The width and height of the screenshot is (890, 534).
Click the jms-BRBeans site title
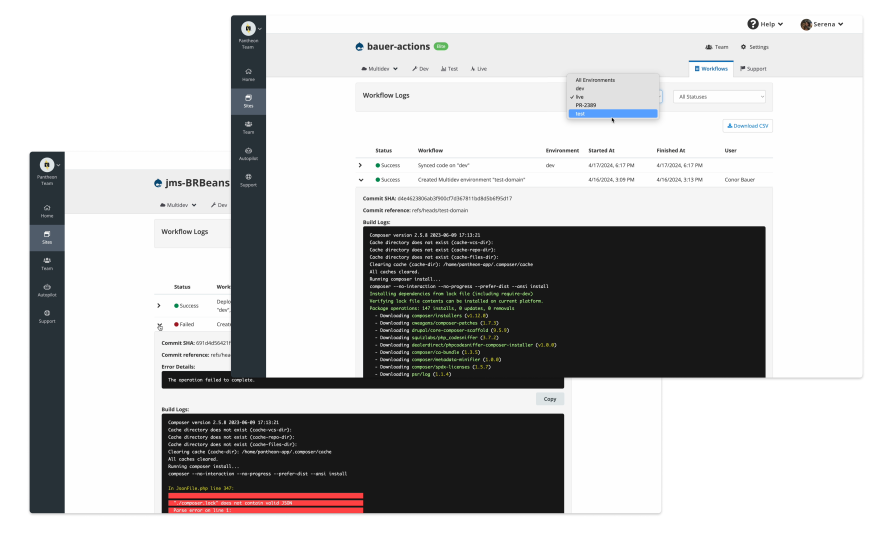[x=197, y=183]
